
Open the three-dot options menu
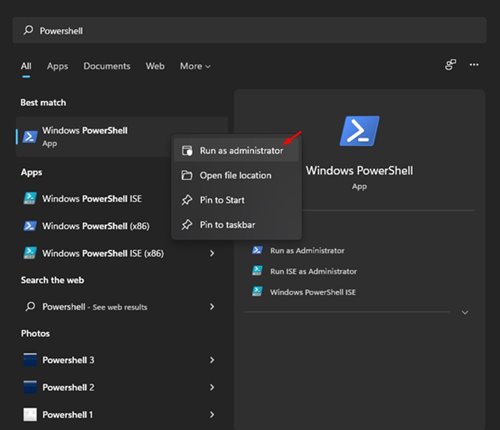pyautogui.click(x=474, y=65)
